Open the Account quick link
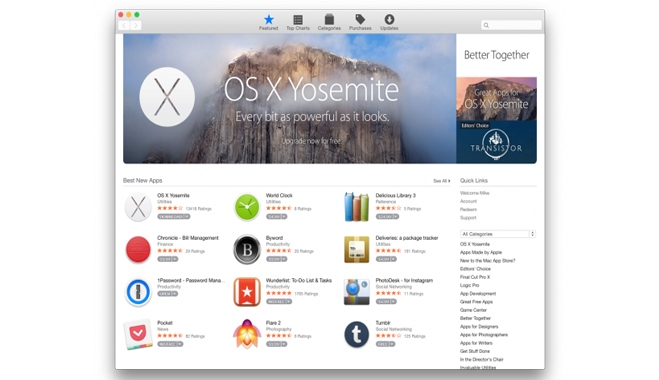This screenshot has width=659, height=380. pos(468,201)
